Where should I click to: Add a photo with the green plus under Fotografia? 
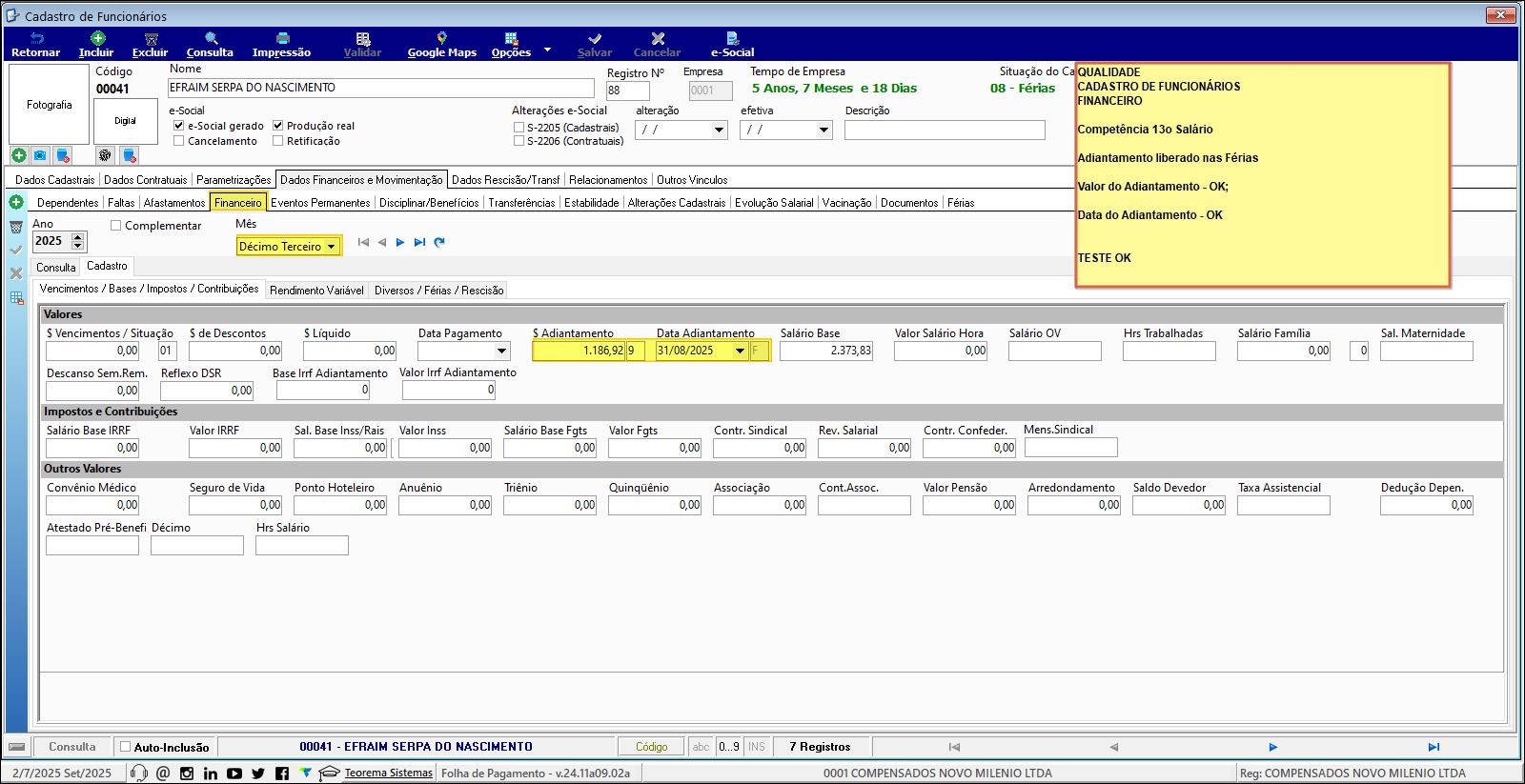point(19,155)
